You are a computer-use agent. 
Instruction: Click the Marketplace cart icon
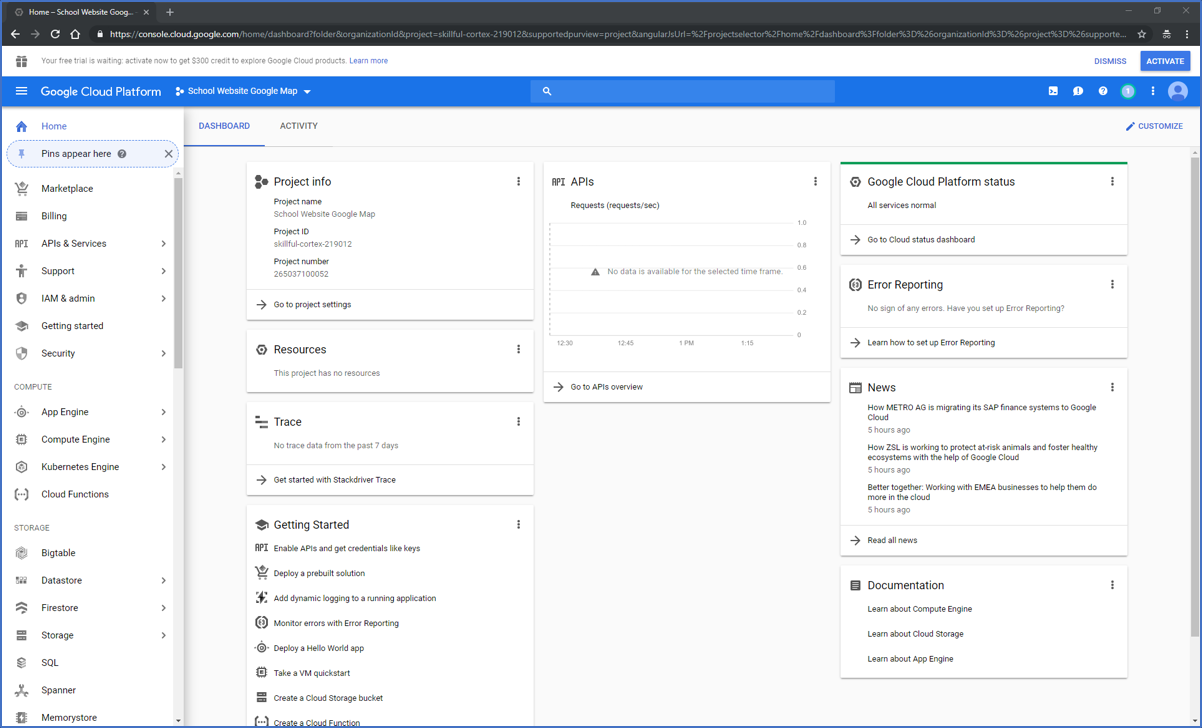(21, 188)
